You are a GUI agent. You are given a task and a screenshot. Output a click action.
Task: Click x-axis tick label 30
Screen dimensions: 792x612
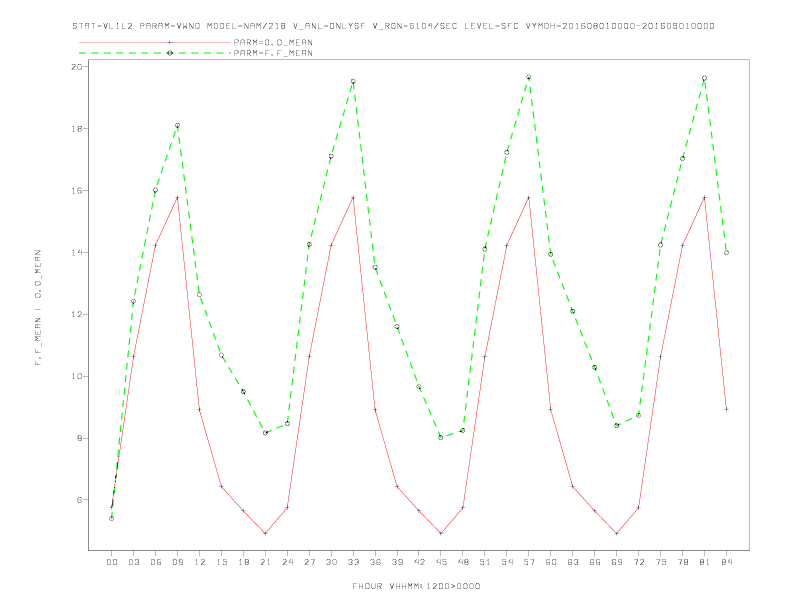click(331, 562)
